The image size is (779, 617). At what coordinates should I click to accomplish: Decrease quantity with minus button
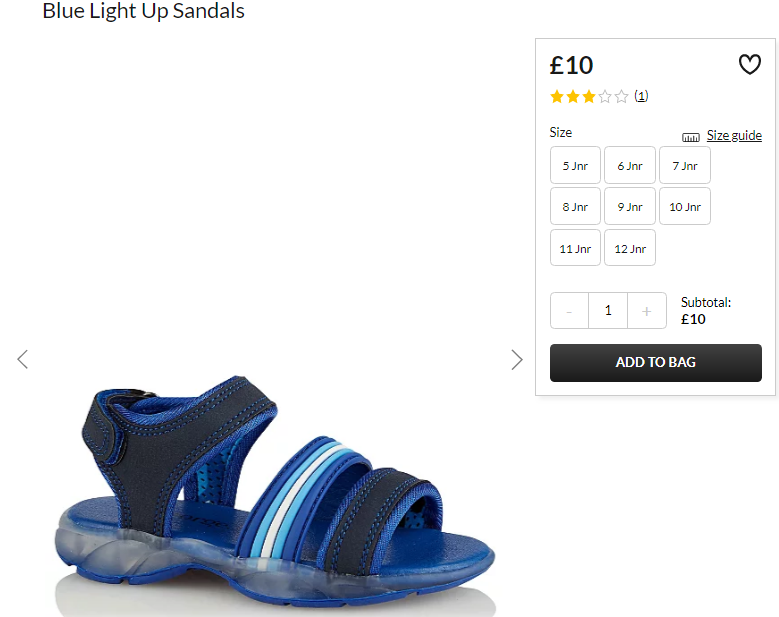pos(569,311)
